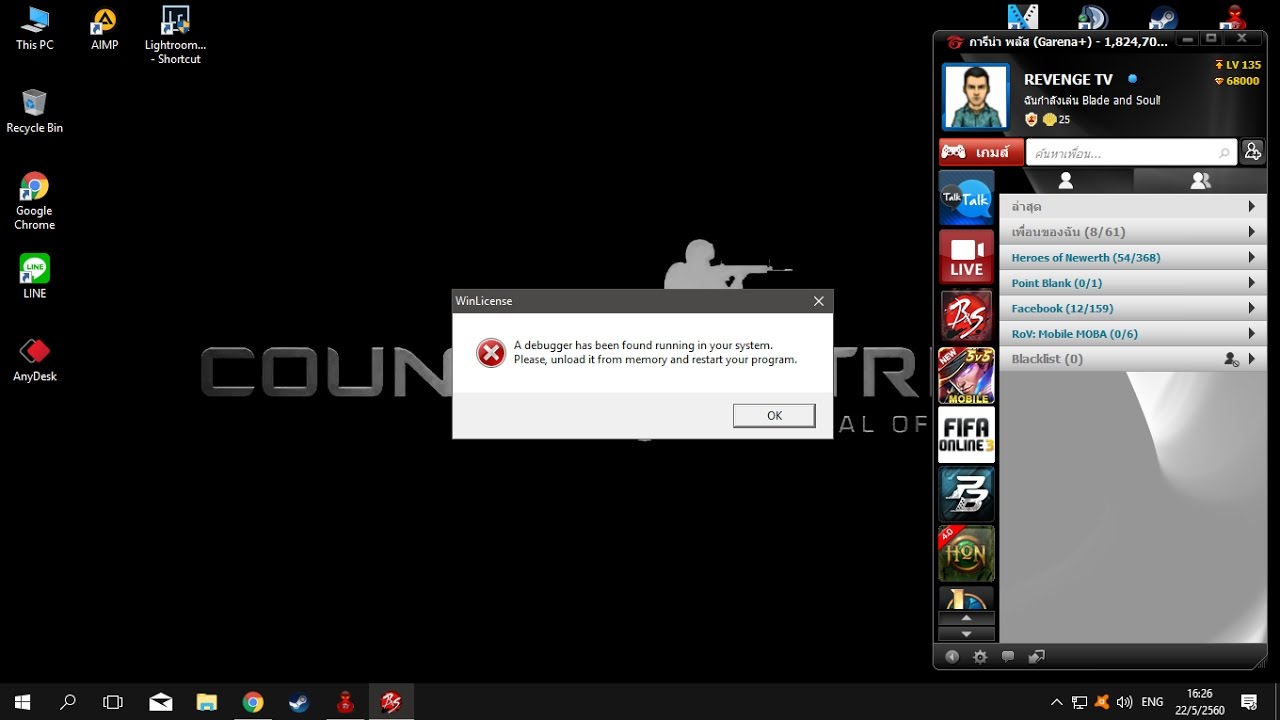The width and height of the screenshot is (1280, 720).
Task: Switch to the single-person friends tab
Action: 1066,180
